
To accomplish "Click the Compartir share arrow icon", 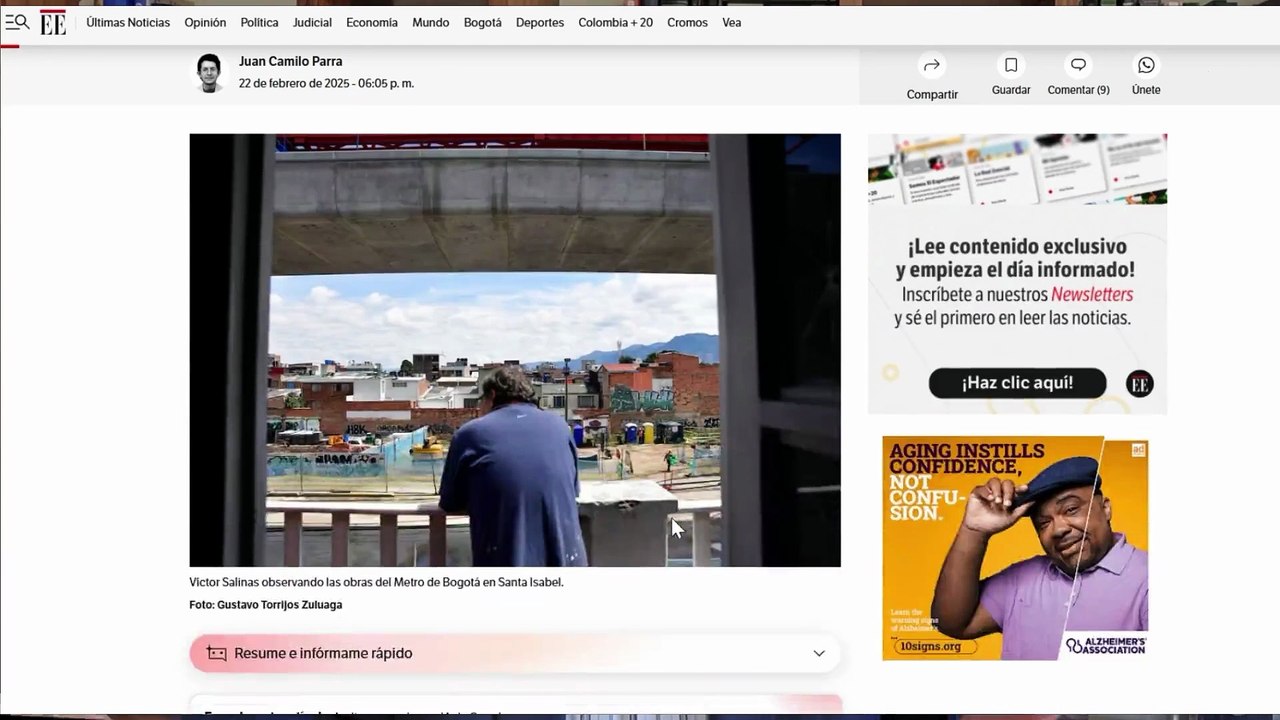I will coord(932,66).
